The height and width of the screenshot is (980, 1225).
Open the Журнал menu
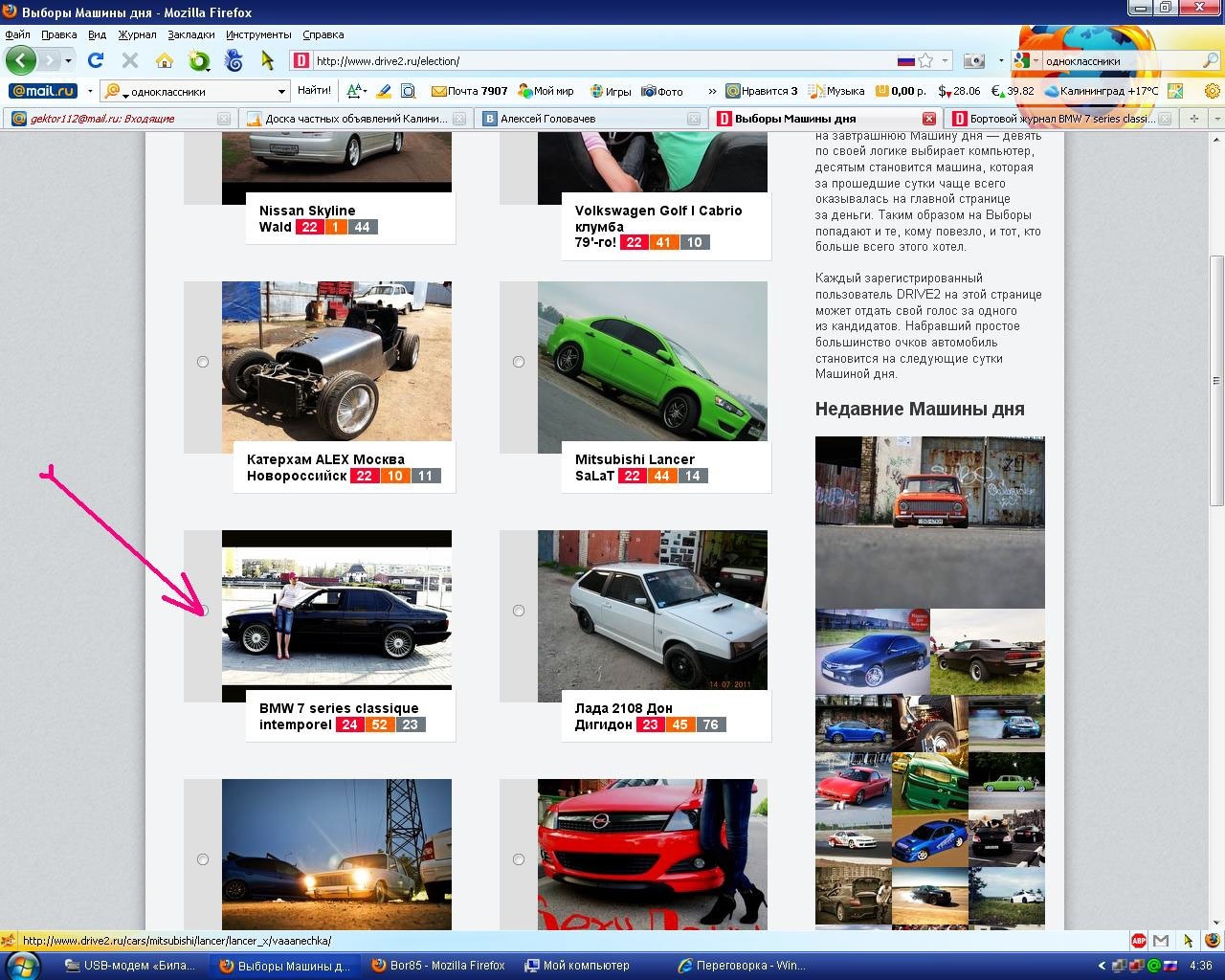coord(137,34)
